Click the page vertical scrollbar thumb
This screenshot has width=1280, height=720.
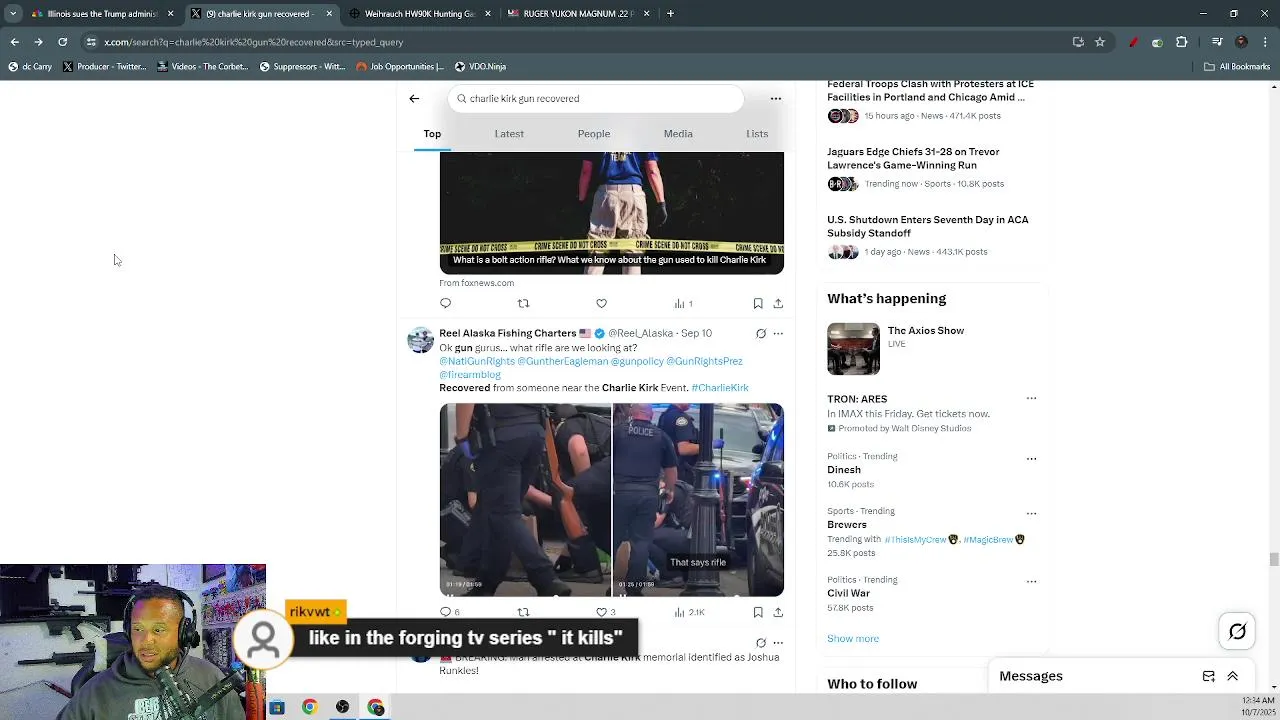click(x=1273, y=559)
